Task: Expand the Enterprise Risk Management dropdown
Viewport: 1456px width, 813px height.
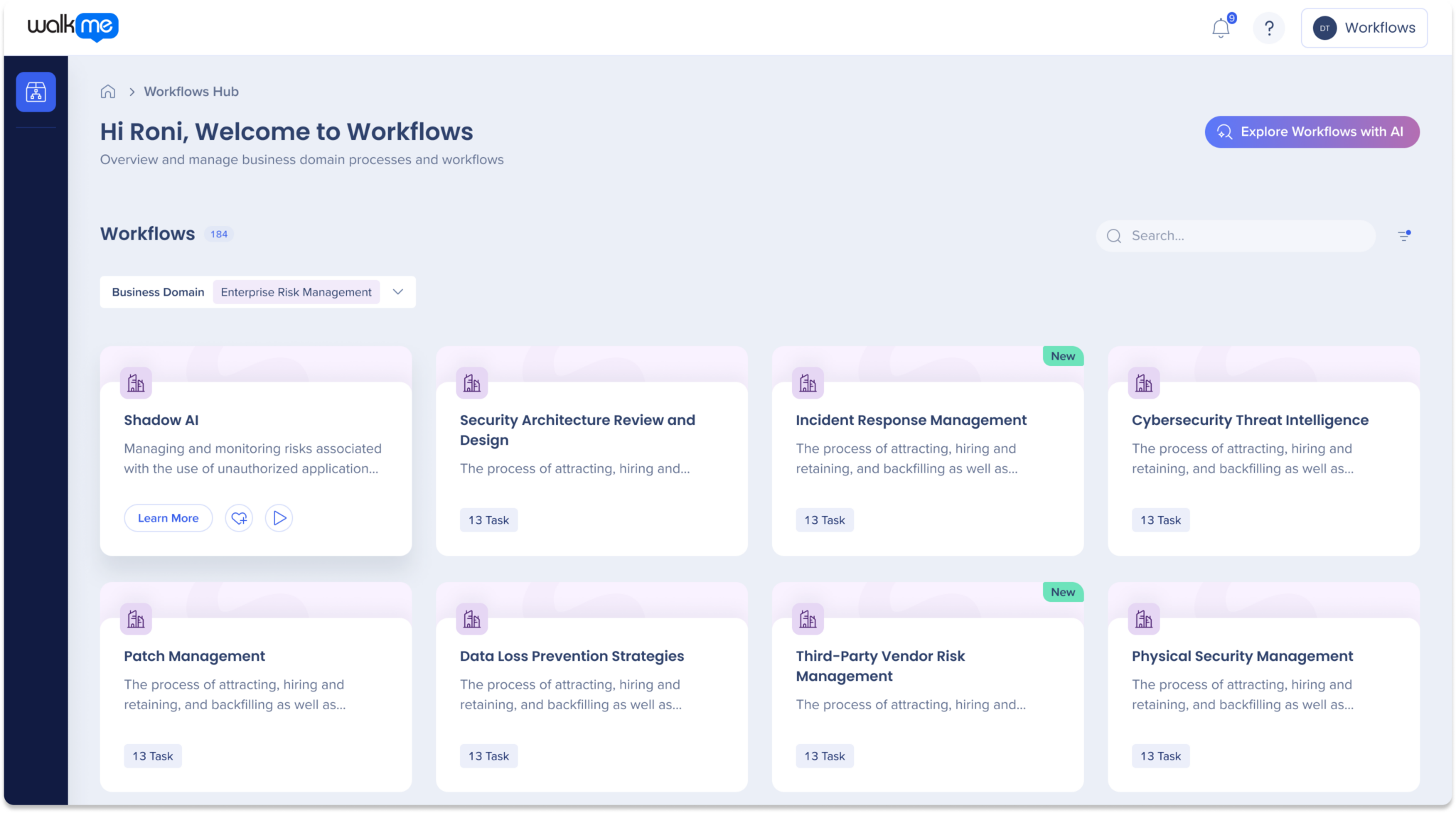Action: pyautogui.click(x=397, y=291)
